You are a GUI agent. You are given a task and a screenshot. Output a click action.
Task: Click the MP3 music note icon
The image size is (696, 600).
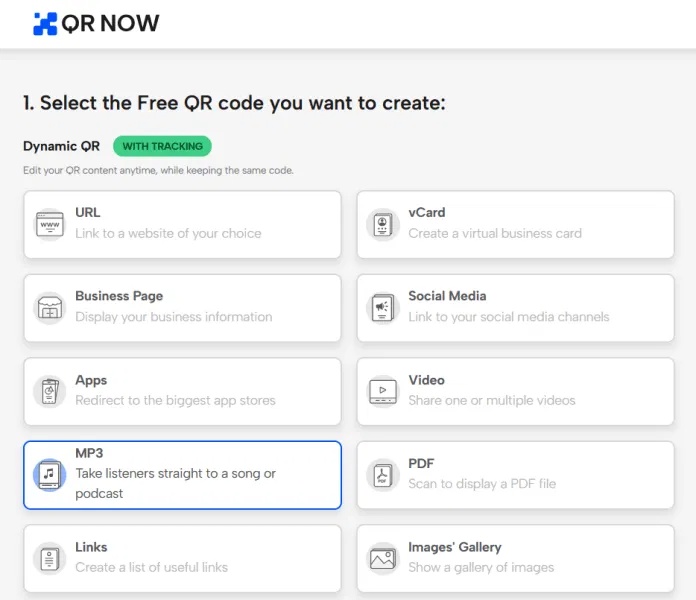[x=49, y=474]
